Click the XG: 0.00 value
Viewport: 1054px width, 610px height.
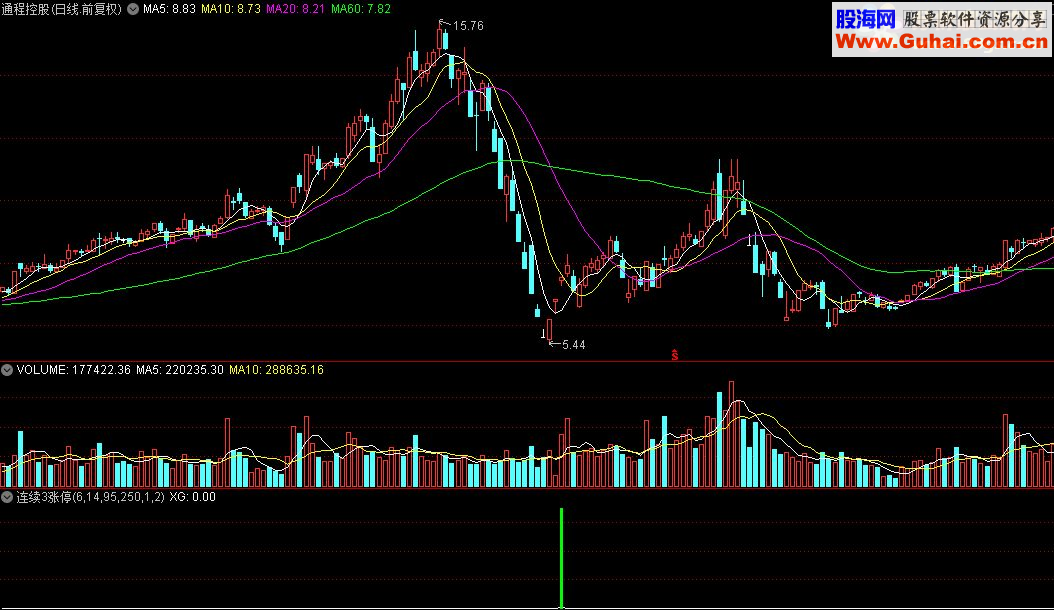pos(192,497)
